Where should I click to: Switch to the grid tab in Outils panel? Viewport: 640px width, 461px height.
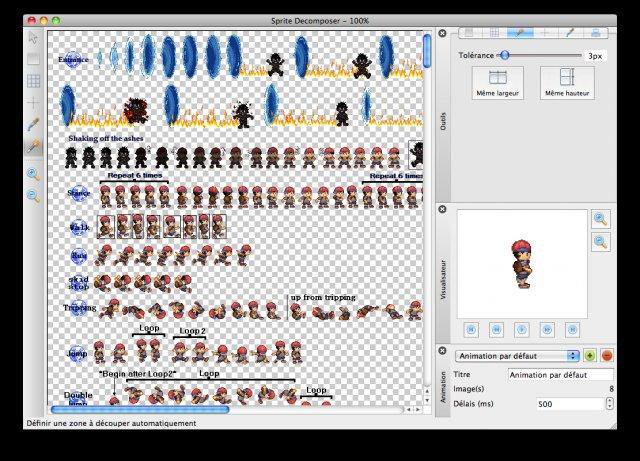[495, 33]
